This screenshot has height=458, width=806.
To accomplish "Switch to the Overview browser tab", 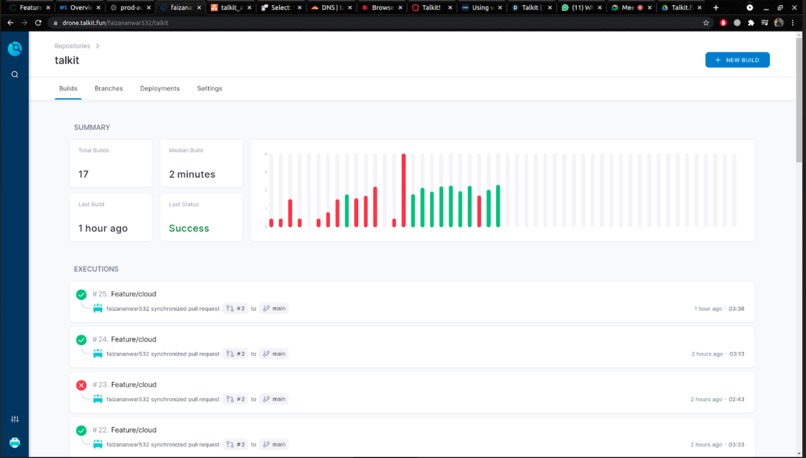I will pos(79,8).
